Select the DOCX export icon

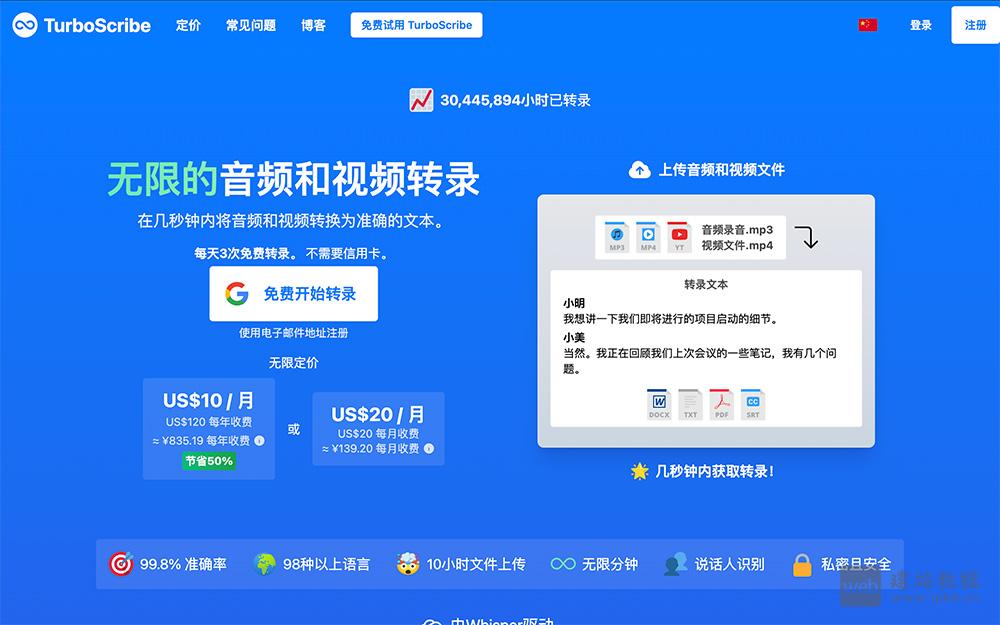[x=657, y=403]
